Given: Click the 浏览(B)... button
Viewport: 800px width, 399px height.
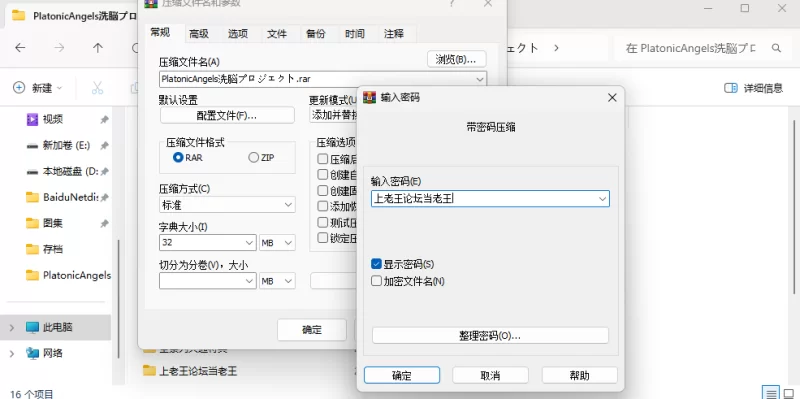Looking at the screenshot, I should [x=456, y=59].
